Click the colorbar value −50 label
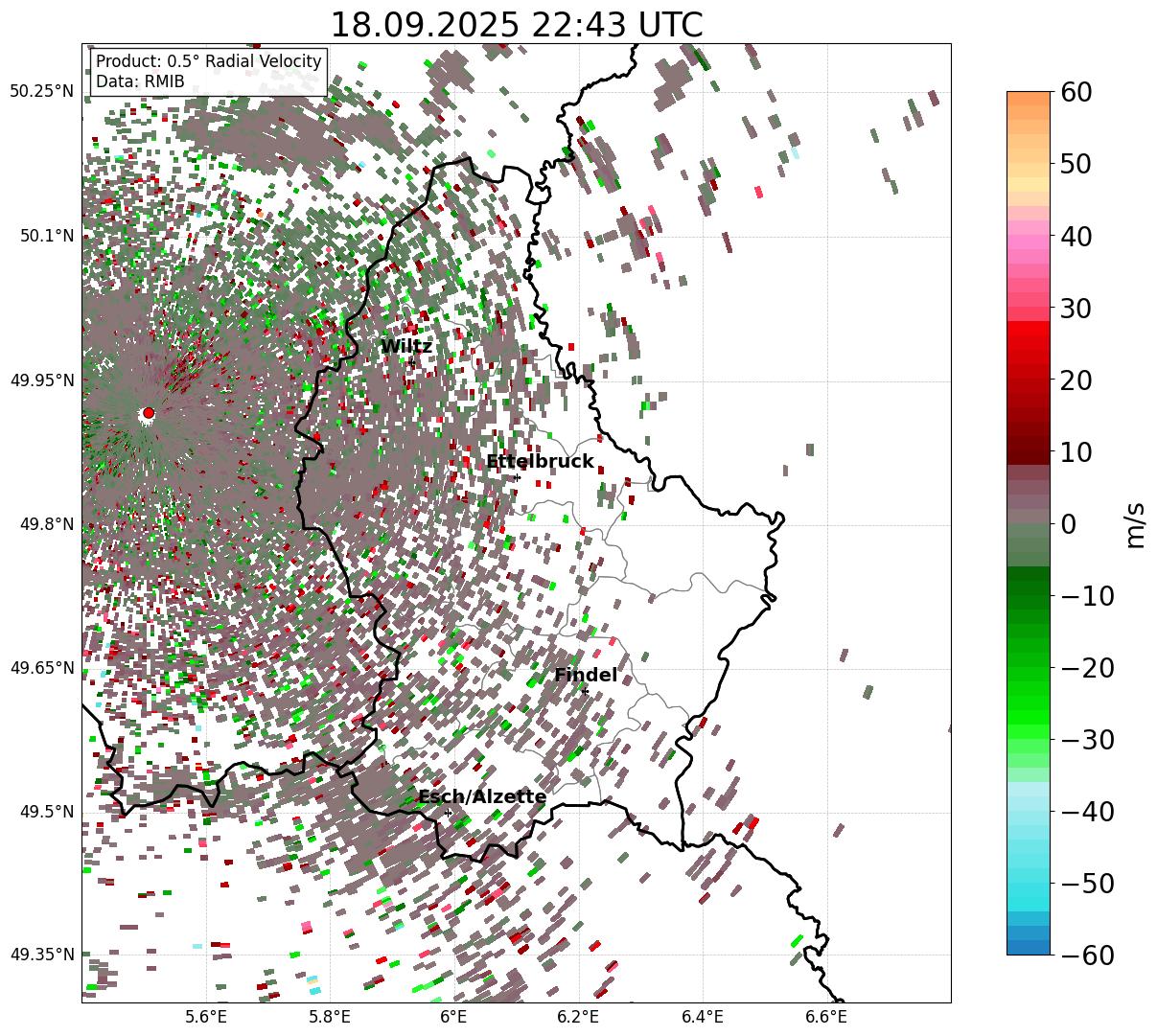Screen dimensions: 1157x1036 click(1087, 883)
